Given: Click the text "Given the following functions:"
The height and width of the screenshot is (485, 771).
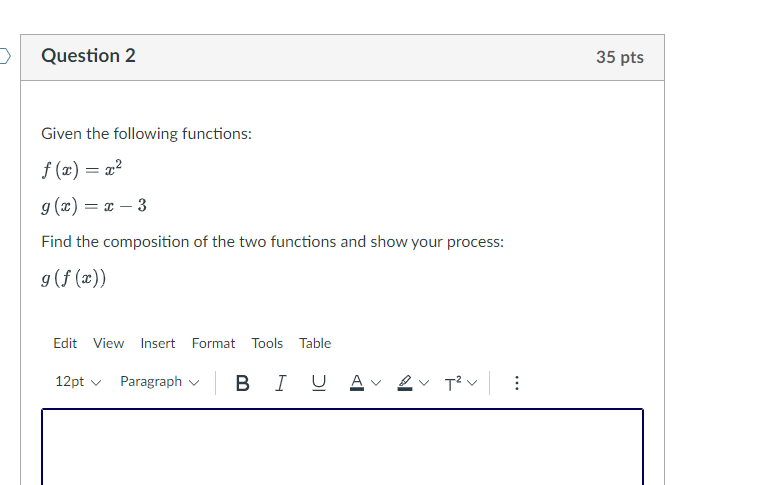Looking at the screenshot, I should [147, 134].
